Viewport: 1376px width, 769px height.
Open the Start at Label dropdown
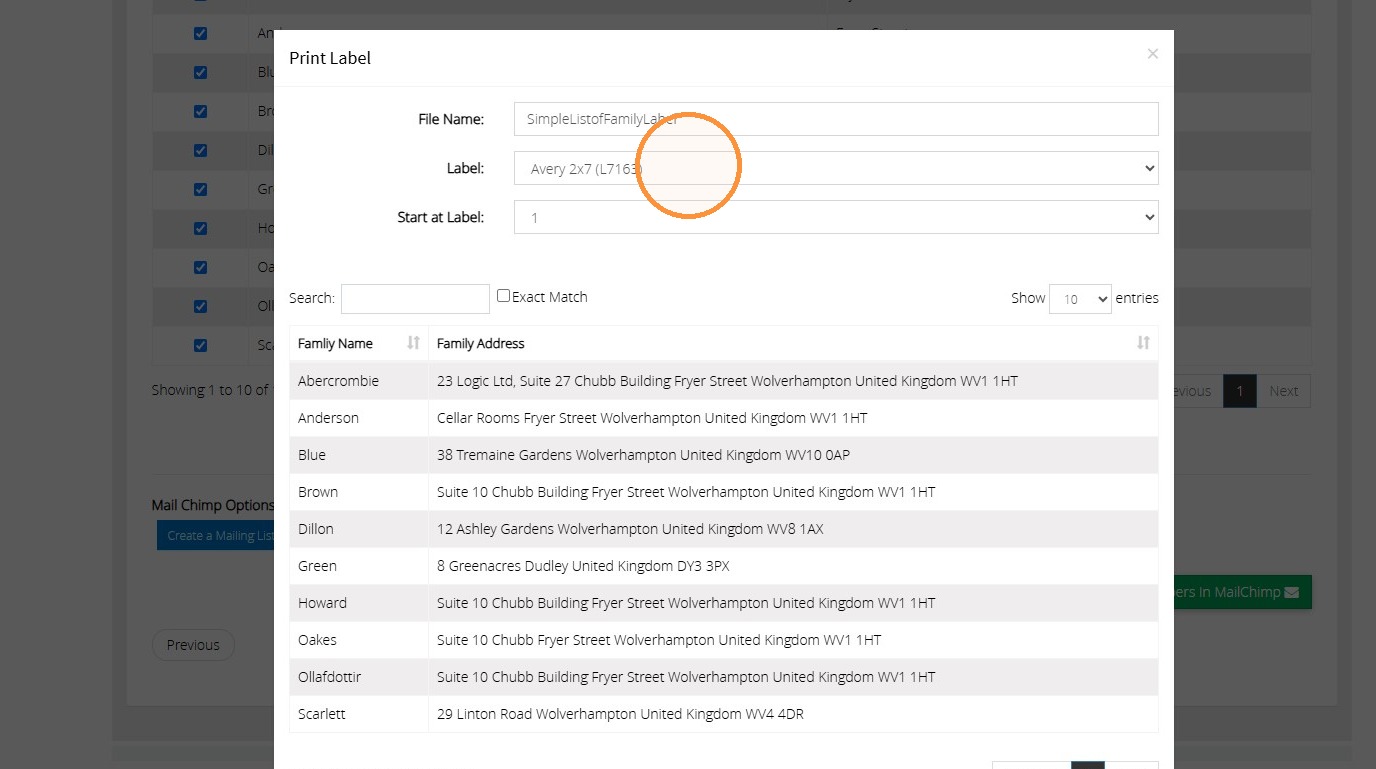(x=836, y=217)
